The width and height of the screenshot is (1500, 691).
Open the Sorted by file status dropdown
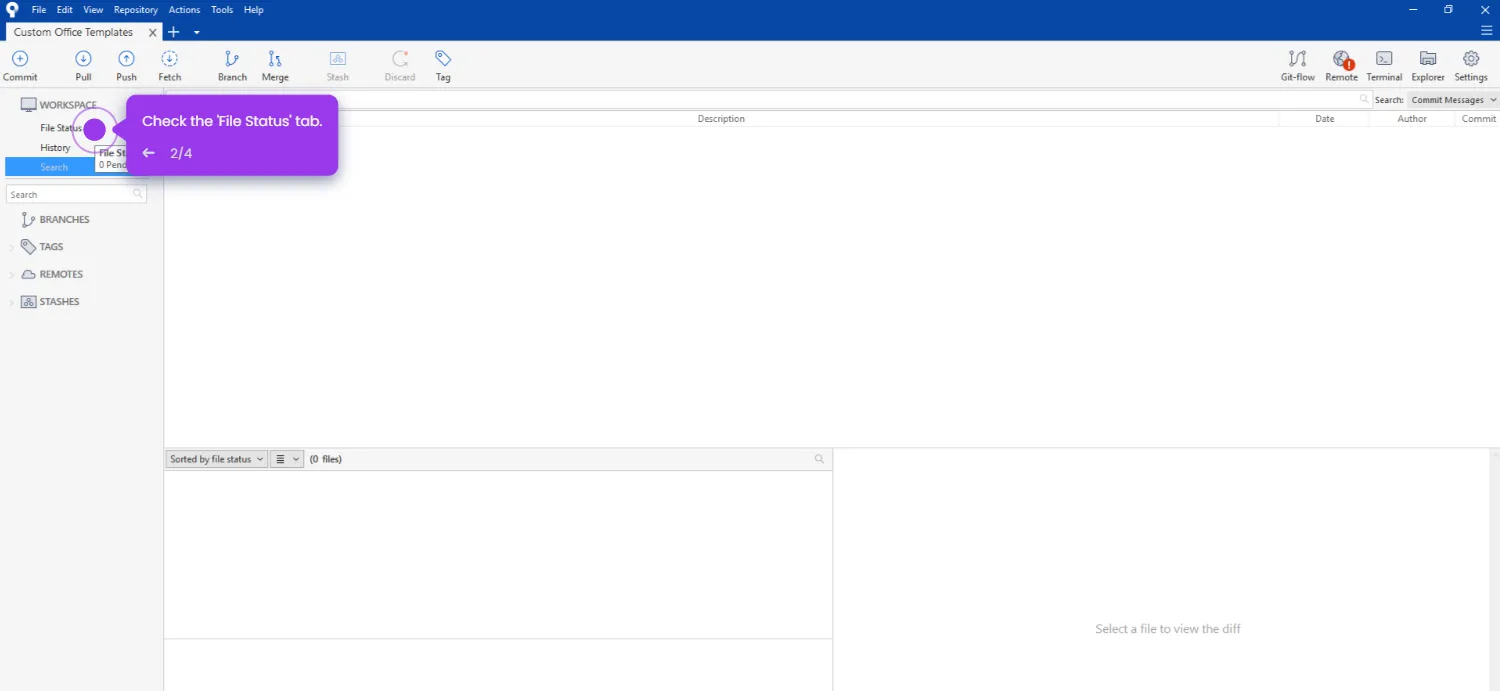coord(216,459)
